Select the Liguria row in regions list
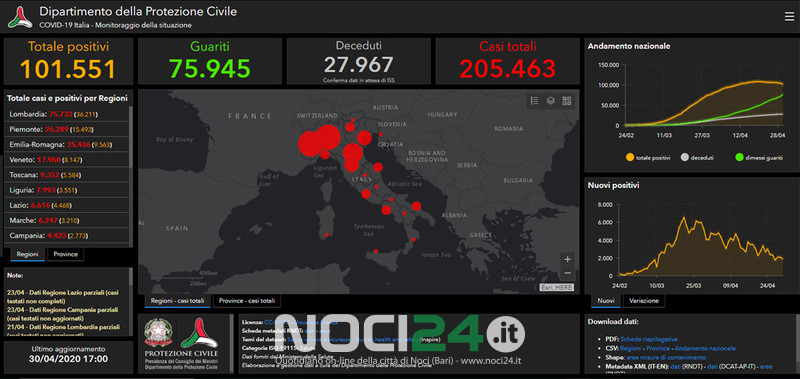 click(66, 190)
